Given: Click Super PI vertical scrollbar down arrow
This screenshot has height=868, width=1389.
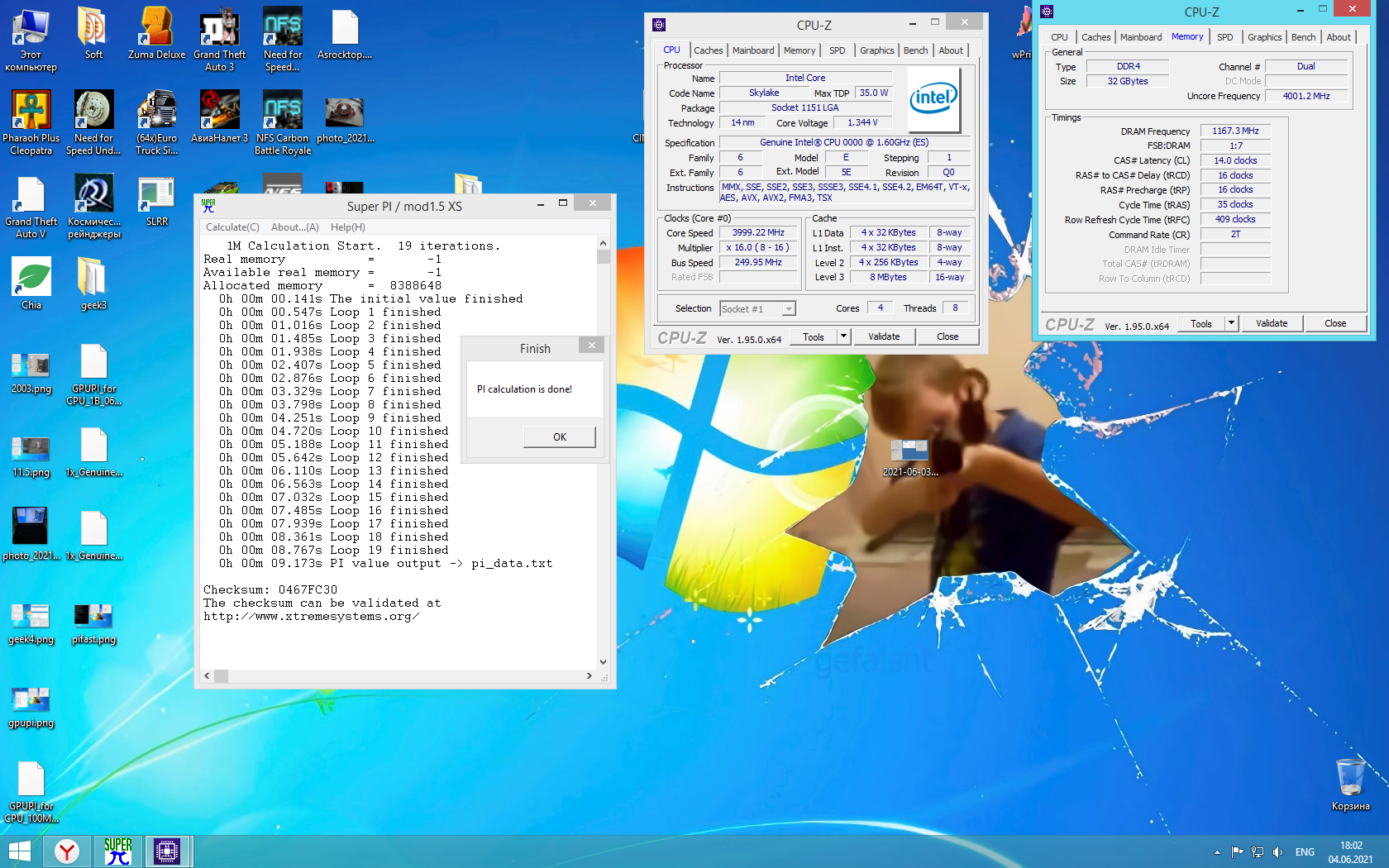Looking at the screenshot, I should (x=604, y=661).
